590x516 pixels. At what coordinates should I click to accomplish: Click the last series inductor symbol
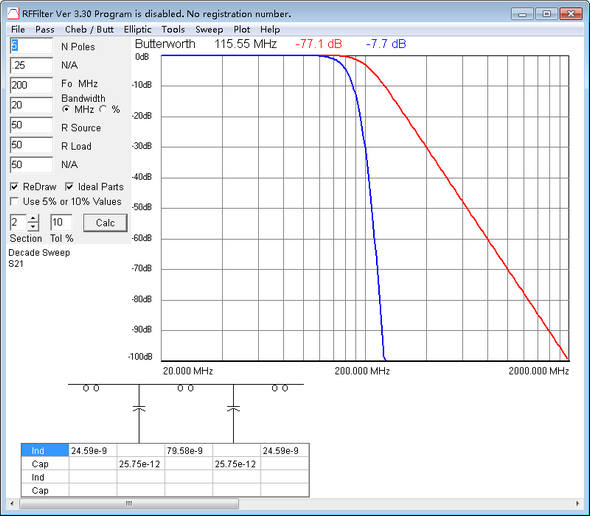coord(280,388)
